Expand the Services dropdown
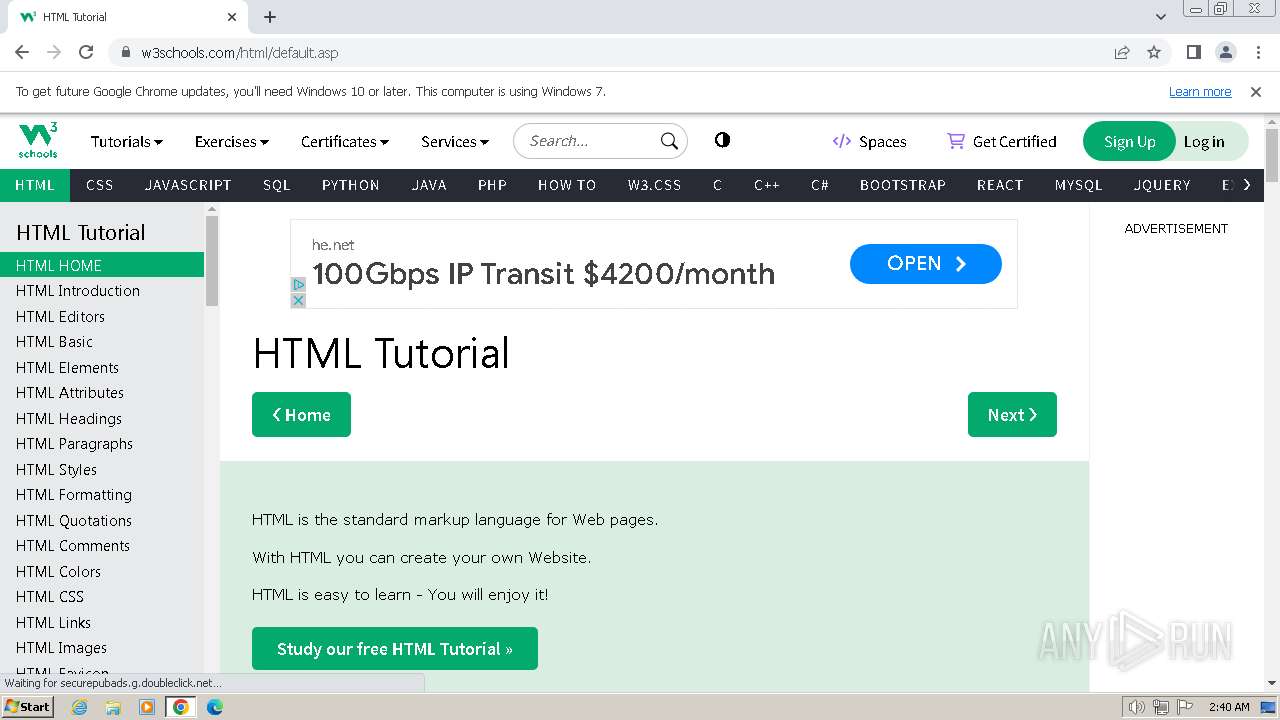The height and width of the screenshot is (720, 1280). [455, 142]
